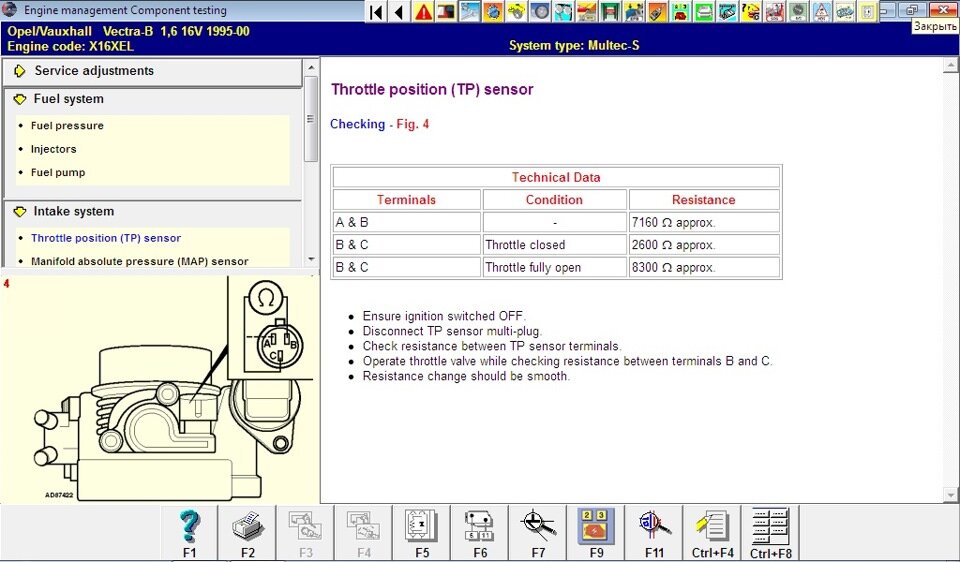Select the F9 component testing icon
Image resolution: width=960 pixels, height=562 pixels.
coord(596,533)
